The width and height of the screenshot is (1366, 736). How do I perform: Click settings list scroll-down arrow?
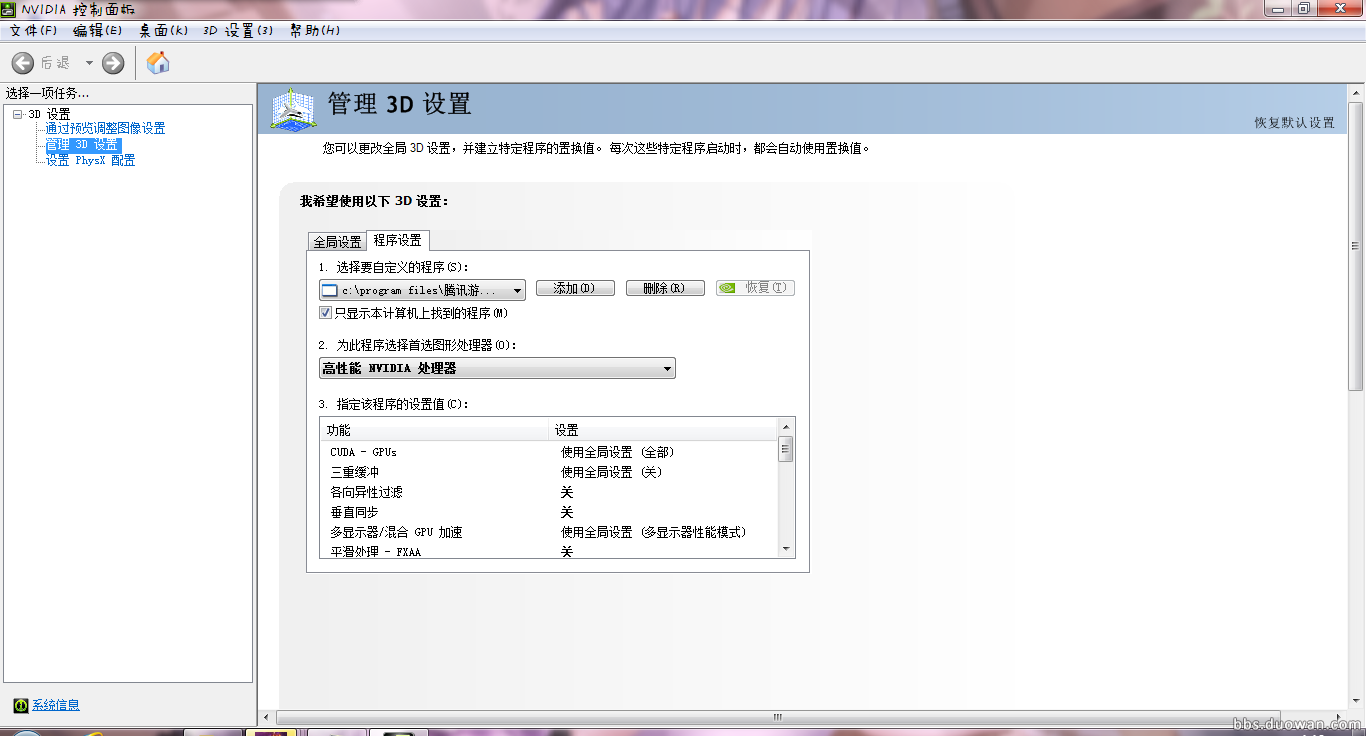pyautogui.click(x=786, y=549)
